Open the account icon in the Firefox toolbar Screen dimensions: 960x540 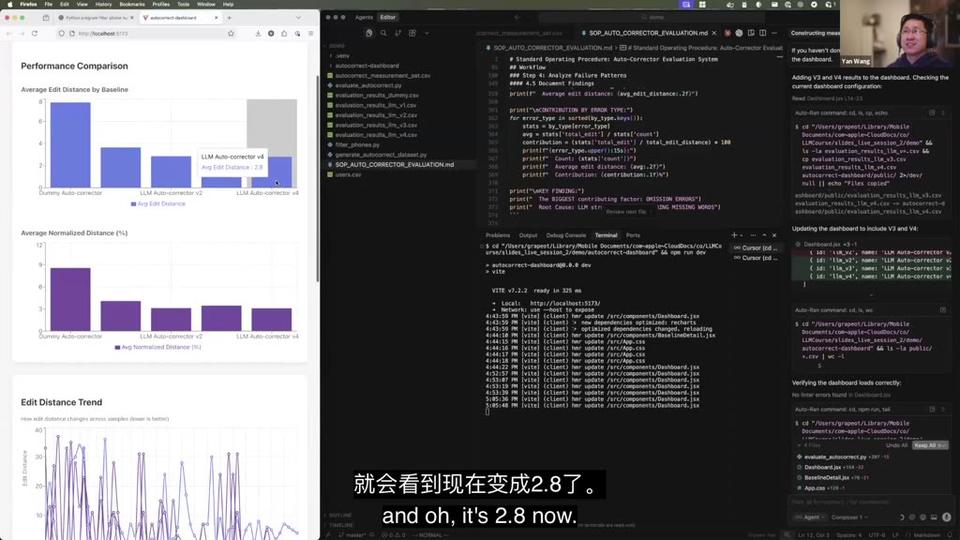coord(271,34)
